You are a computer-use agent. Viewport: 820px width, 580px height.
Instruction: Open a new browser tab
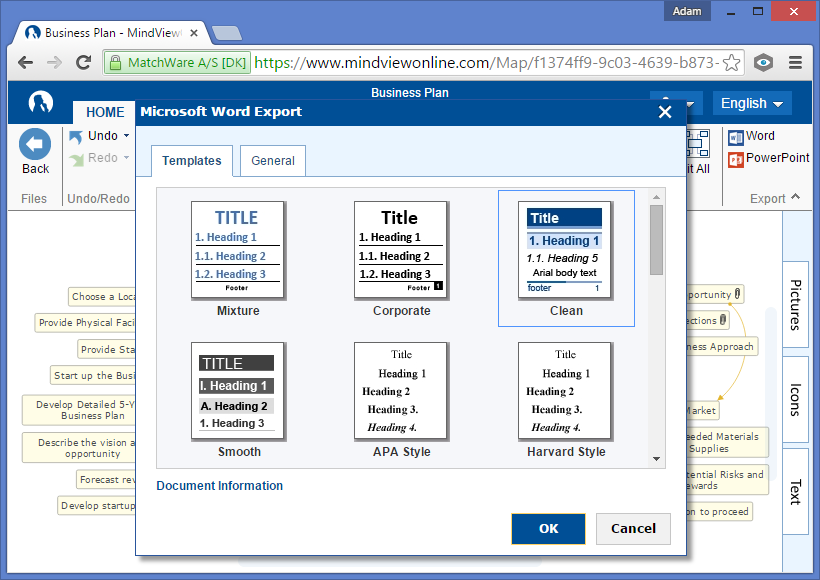pyautogui.click(x=227, y=33)
